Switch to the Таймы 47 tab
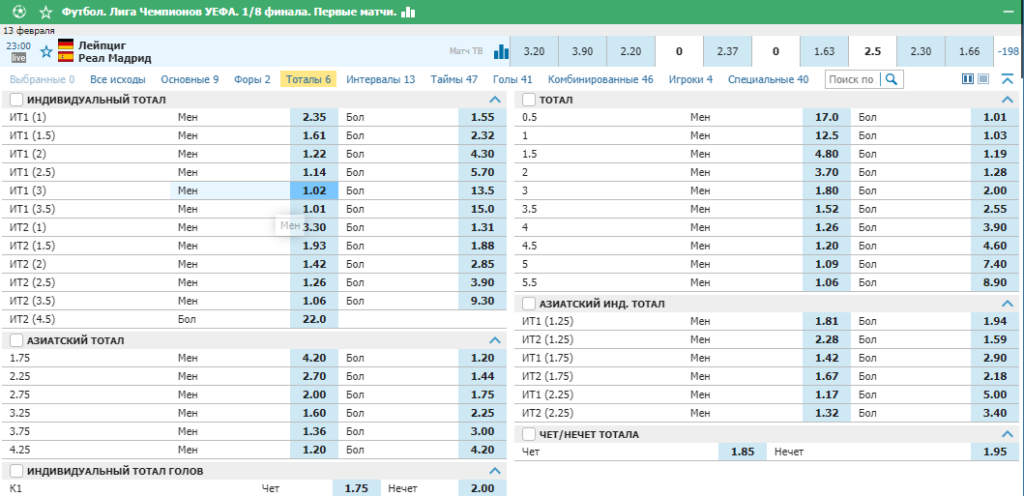The height and width of the screenshot is (496, 1024). click(454, 80)
